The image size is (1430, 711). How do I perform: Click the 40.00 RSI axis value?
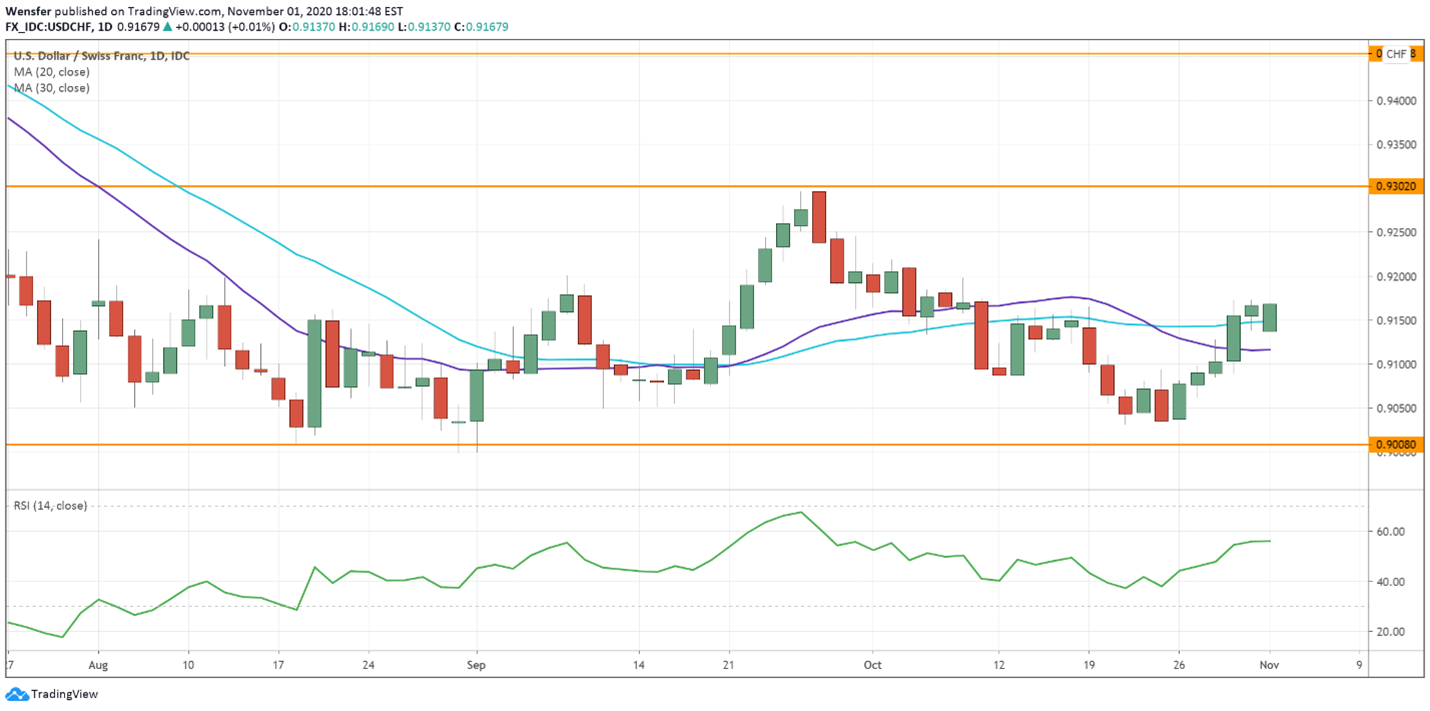[x=1390, y=582]
